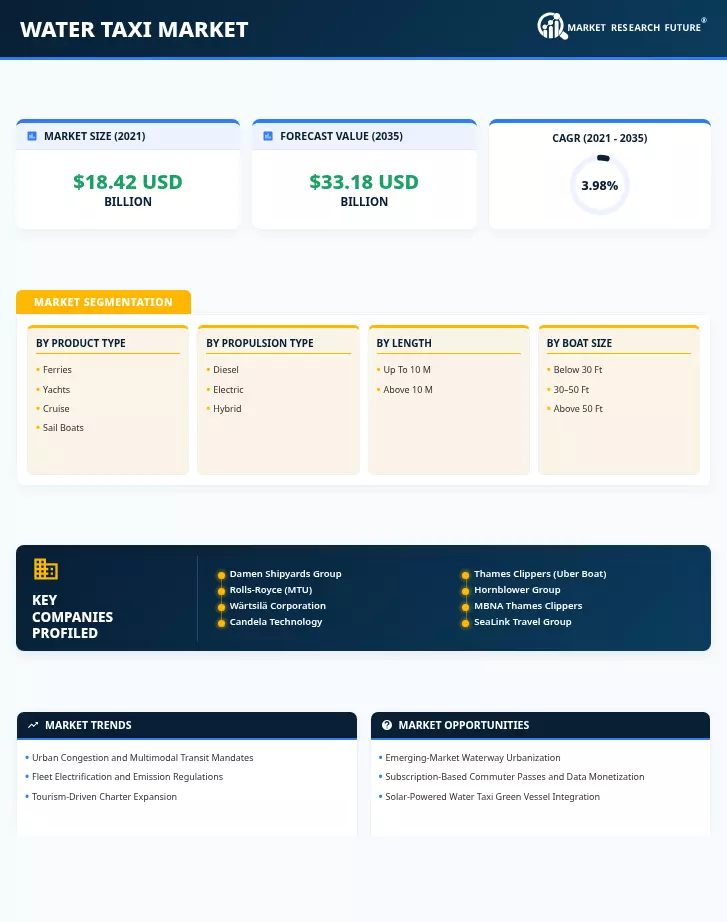This screenshot has height=922, width=727.
Task: Click the 3.98% CAGR progress ring
Action: (x=599, y=185)
